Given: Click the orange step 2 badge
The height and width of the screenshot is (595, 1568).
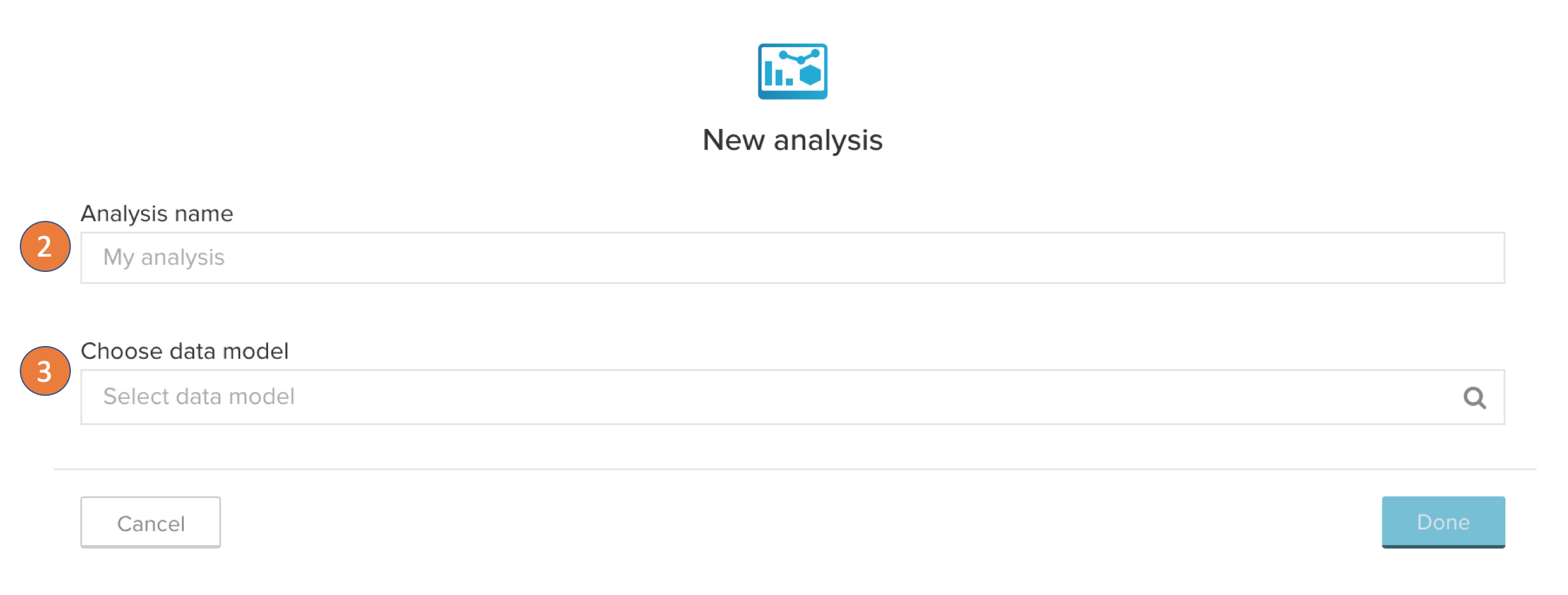Looking at the screenshot, I should click(x=45, y=246).
